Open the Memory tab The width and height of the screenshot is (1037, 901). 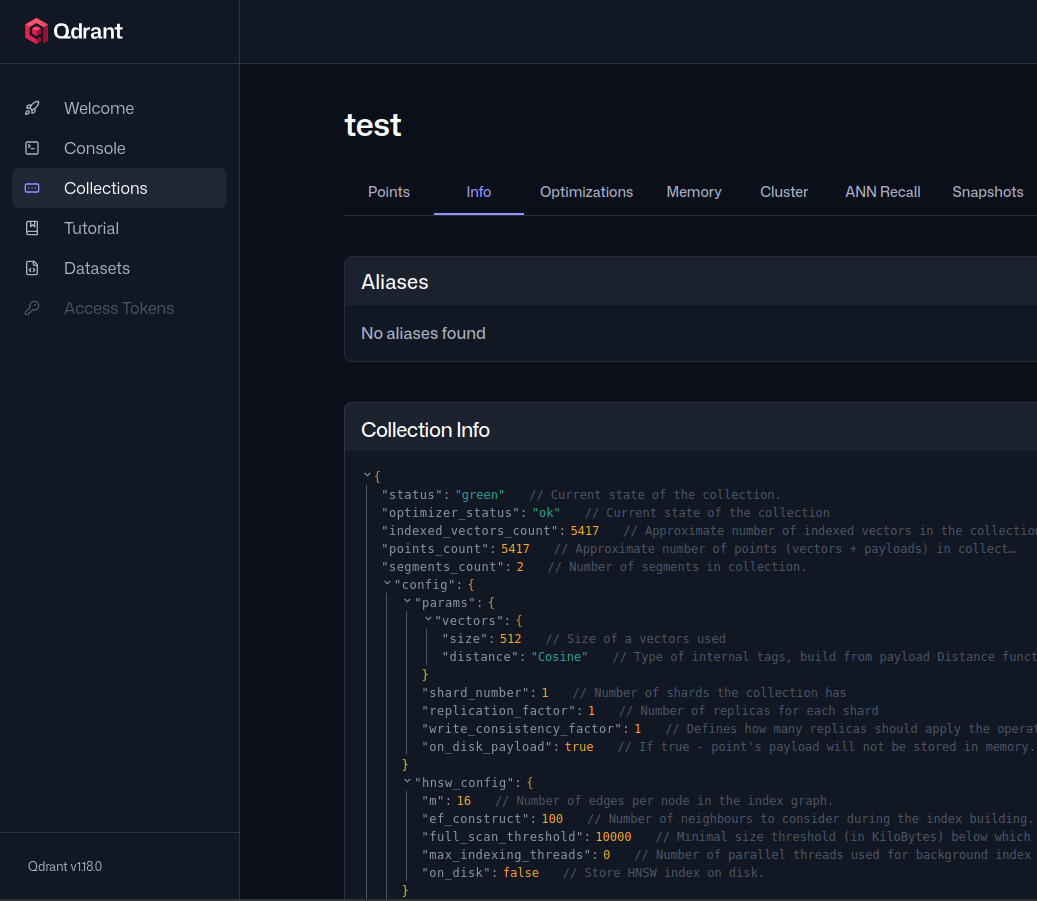pyautogui.click(x=694, y=192)
